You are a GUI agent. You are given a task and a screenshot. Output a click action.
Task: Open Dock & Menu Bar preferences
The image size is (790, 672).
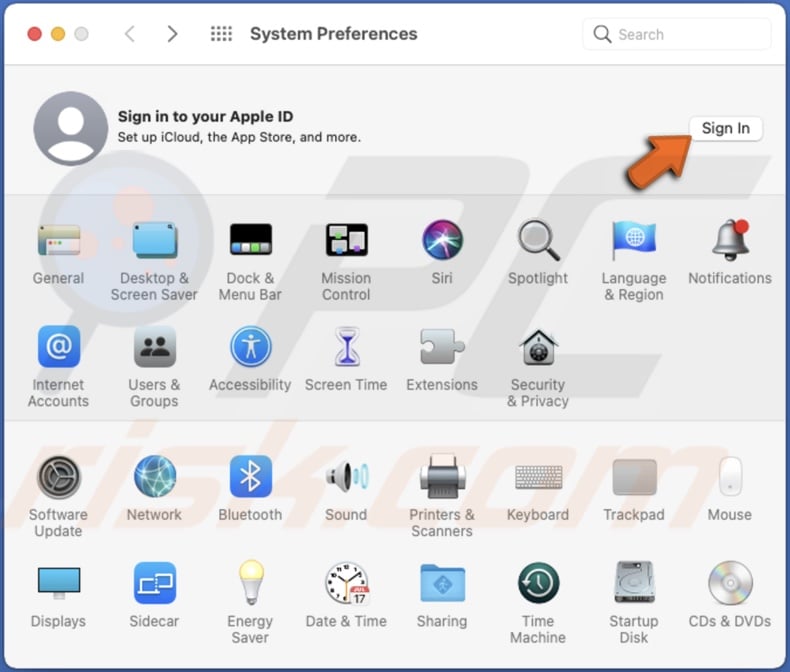[250, 239]
